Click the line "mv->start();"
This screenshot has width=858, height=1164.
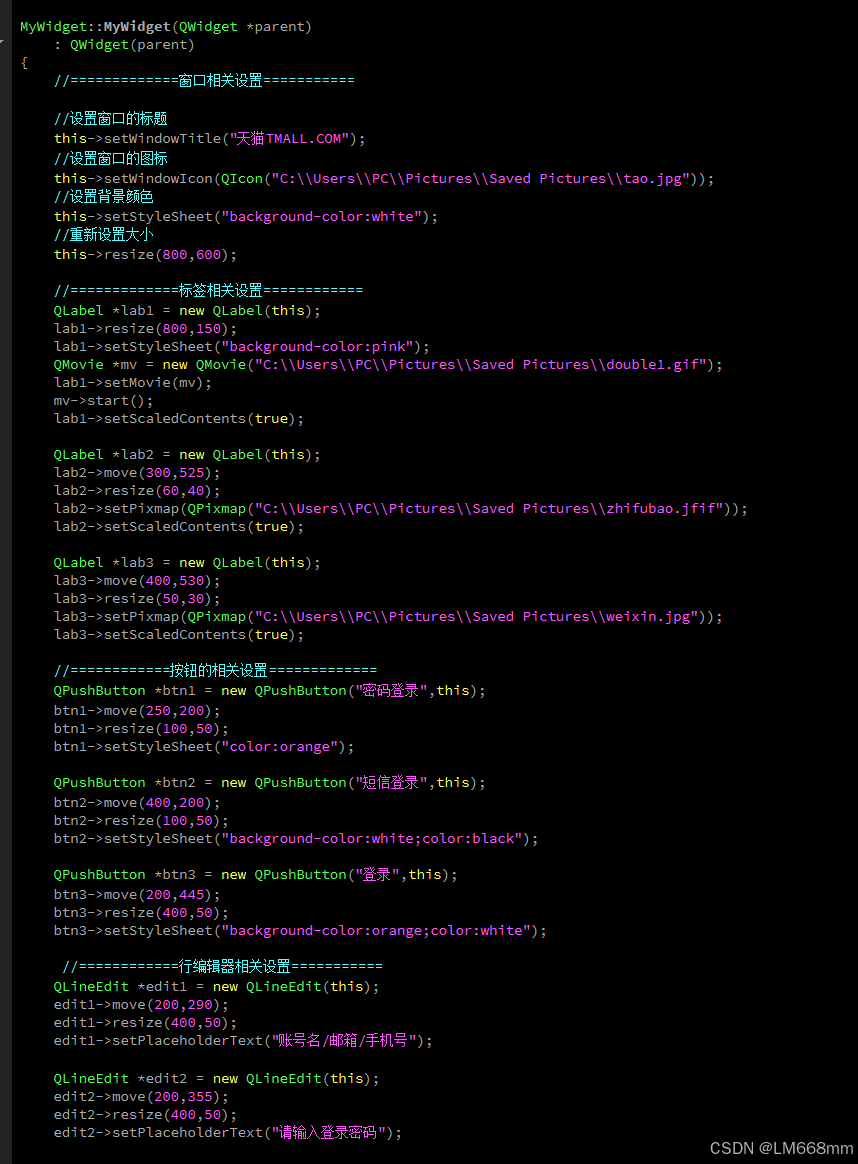click(x=103, y=400)
